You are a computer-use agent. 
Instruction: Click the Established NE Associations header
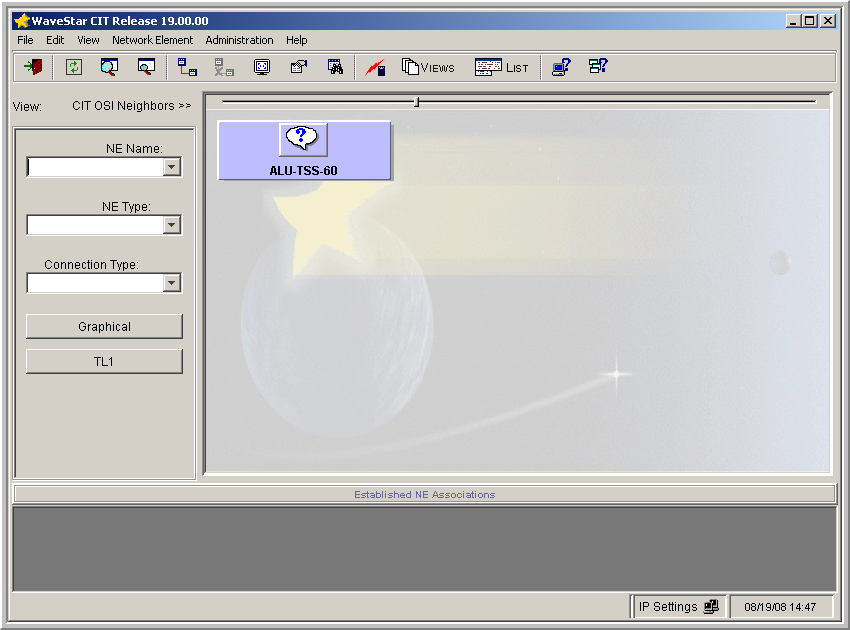[424, 494]
